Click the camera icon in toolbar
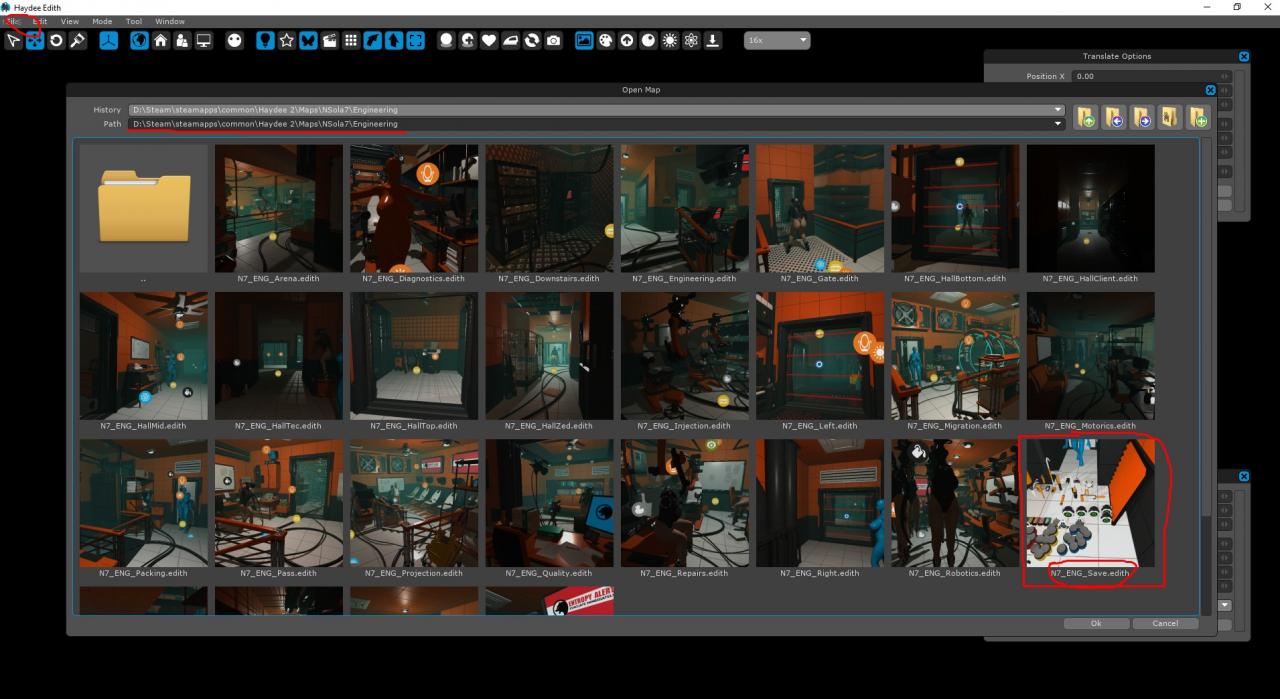Viewport: 1280px width, 699px height. pos(553,41)
